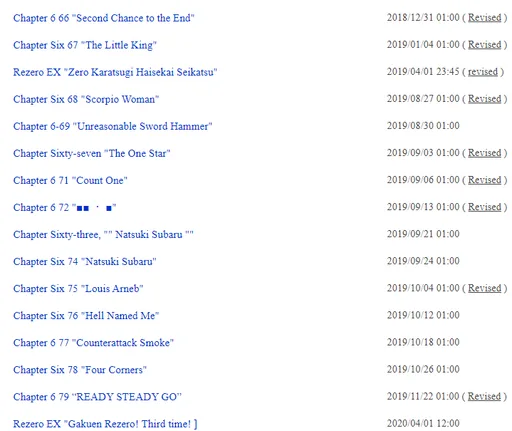The height and width of the screenshot is (431, 512).
Task: Open Chapter 6 79 "READY STEADY GO"
Action: 97,397
